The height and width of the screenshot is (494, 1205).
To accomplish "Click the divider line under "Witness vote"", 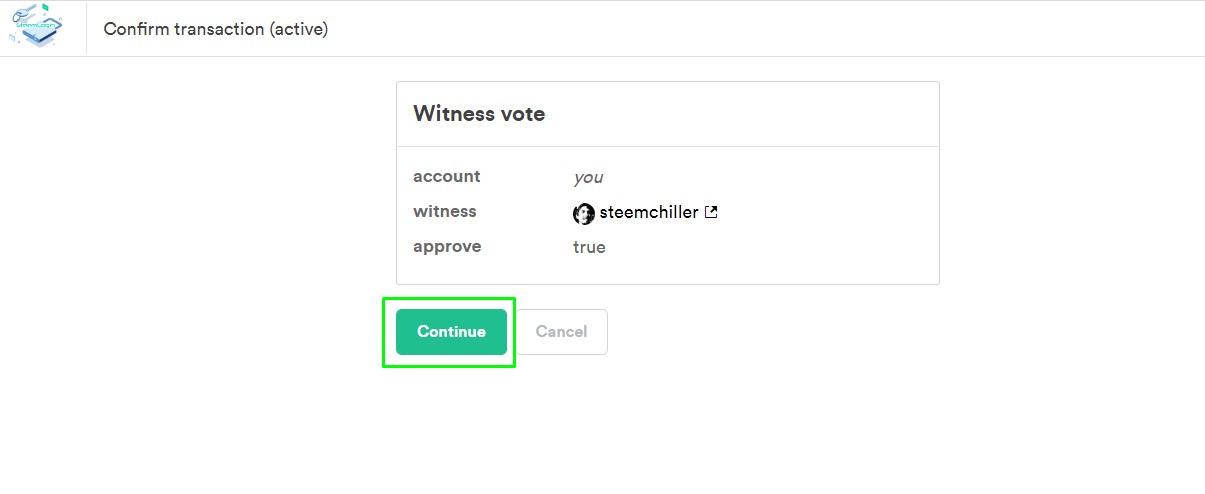I will coord(667,147).
